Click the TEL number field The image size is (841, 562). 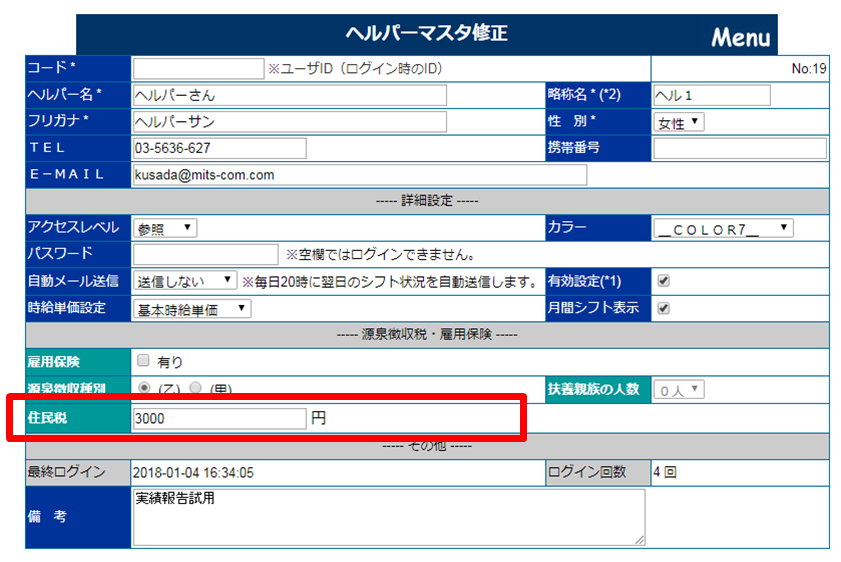[219, 148]
